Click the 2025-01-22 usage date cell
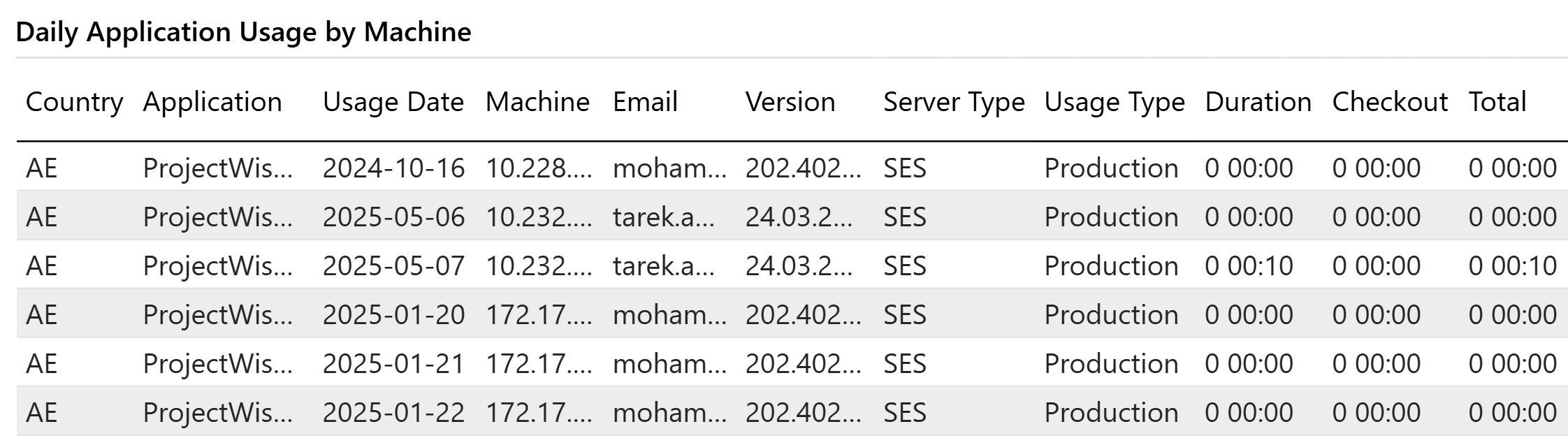 point(393,413)
